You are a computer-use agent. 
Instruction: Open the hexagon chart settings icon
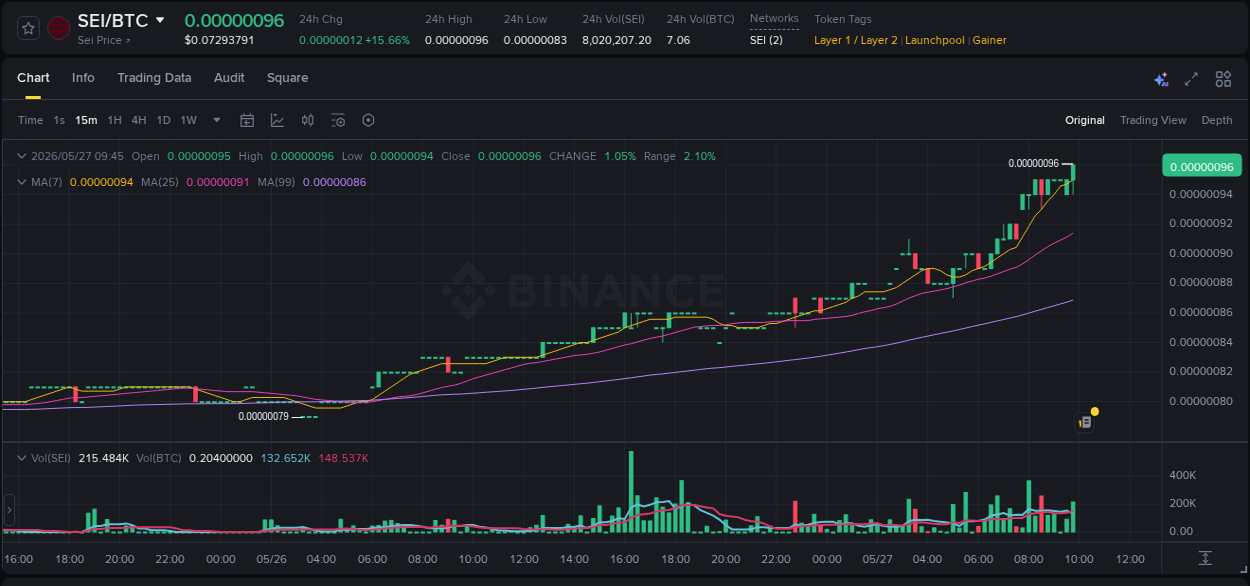368,120
